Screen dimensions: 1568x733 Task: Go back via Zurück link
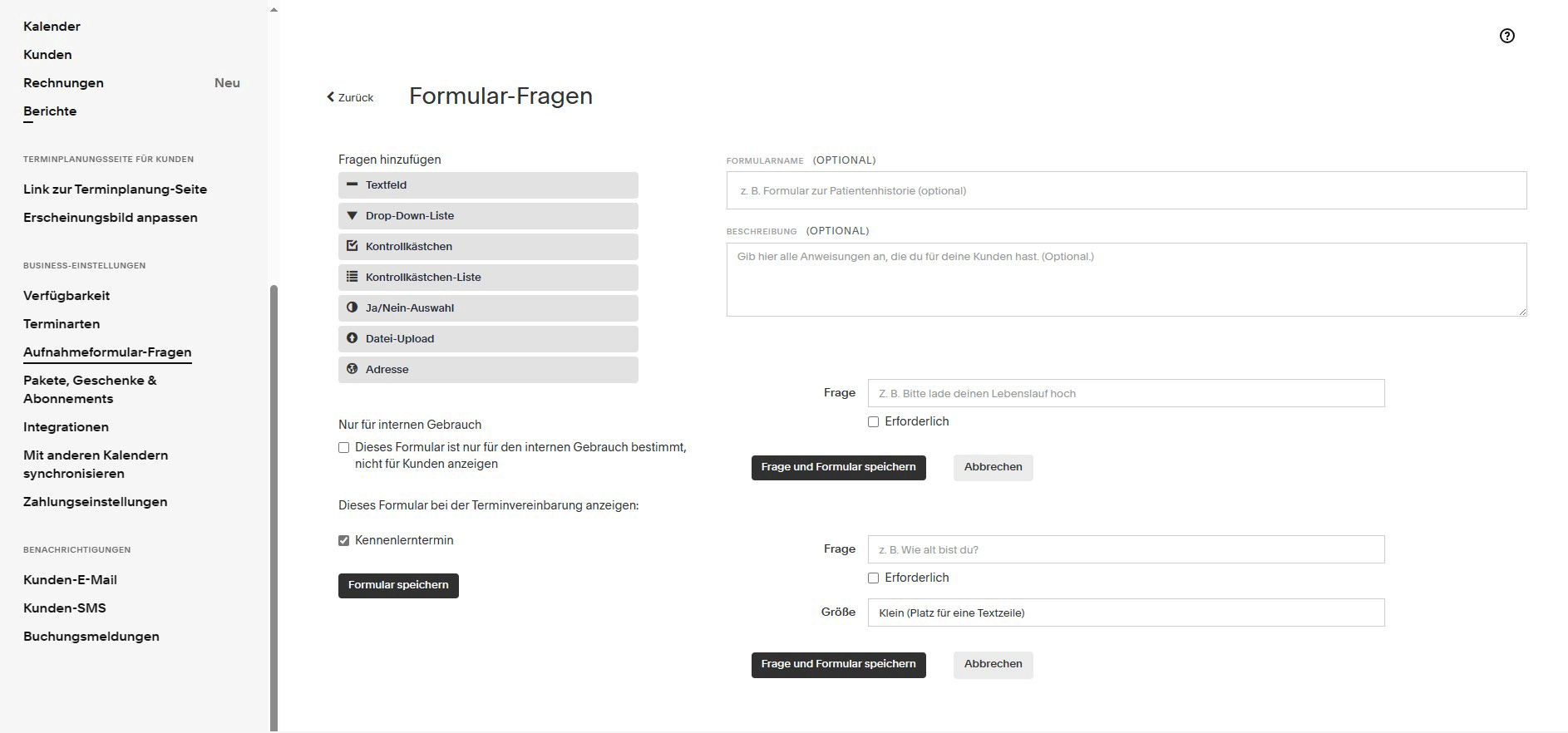[x=350, y=97]
